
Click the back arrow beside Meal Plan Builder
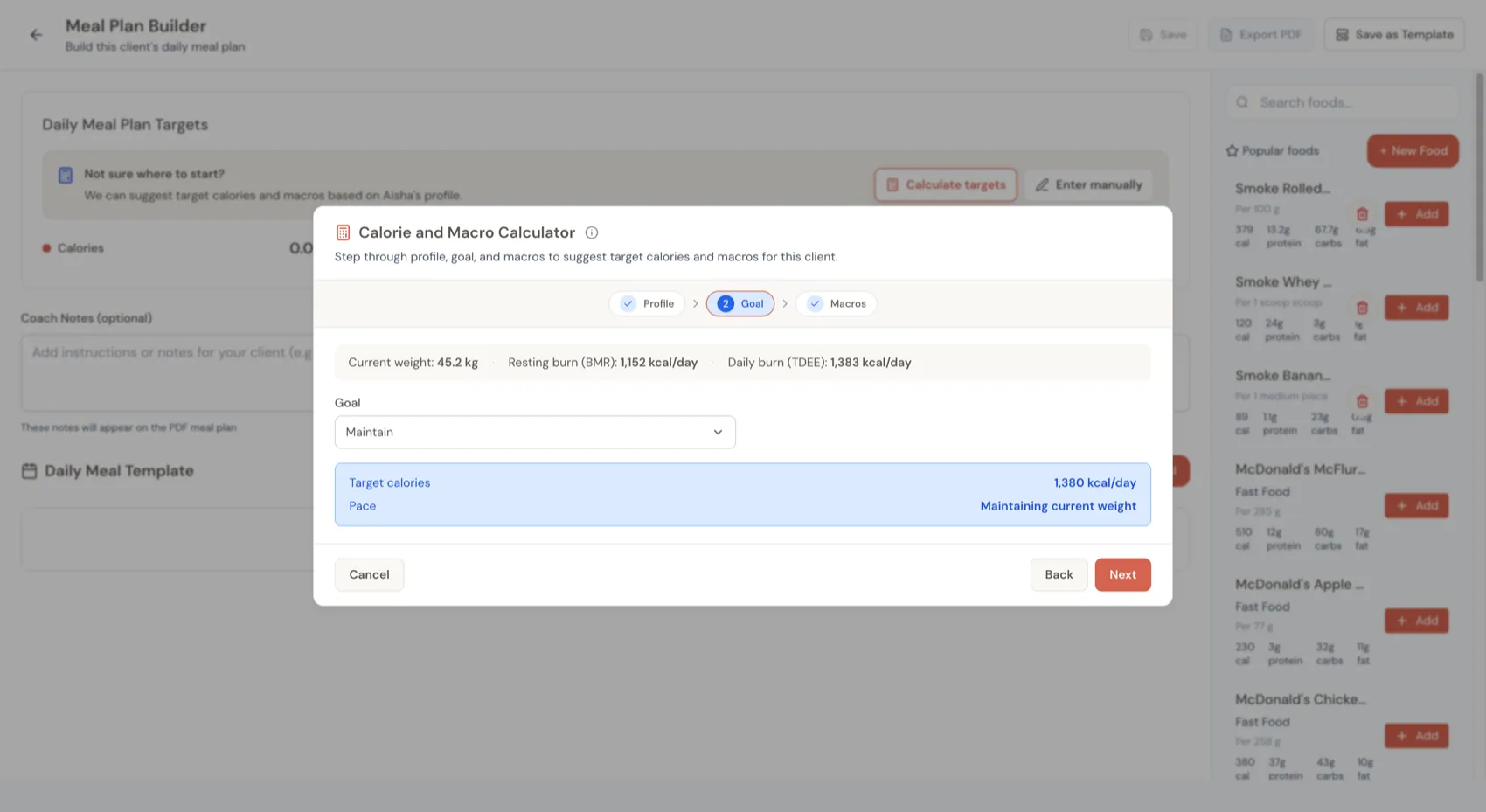pyautogui.click(x=36, y=35)
